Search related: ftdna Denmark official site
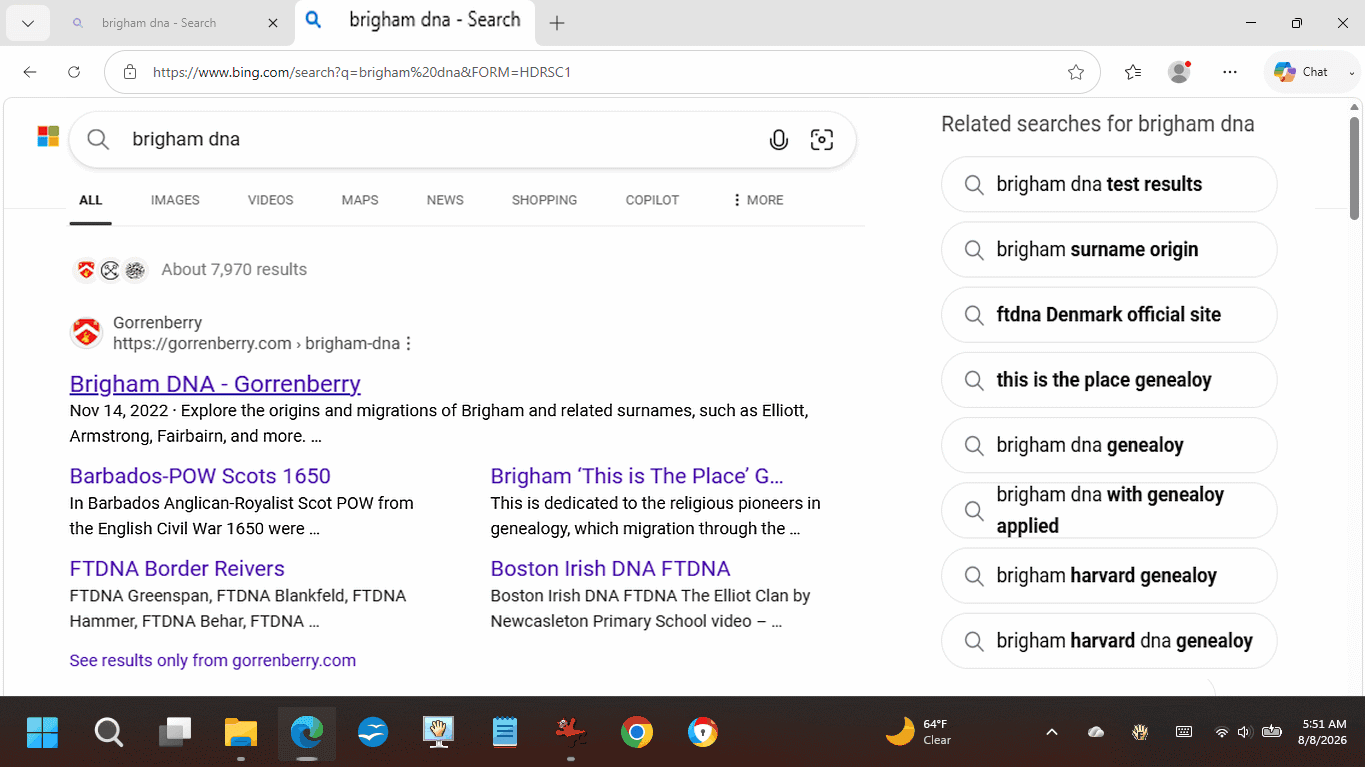The image size is (1365, 767). (x=1109, y=315)
